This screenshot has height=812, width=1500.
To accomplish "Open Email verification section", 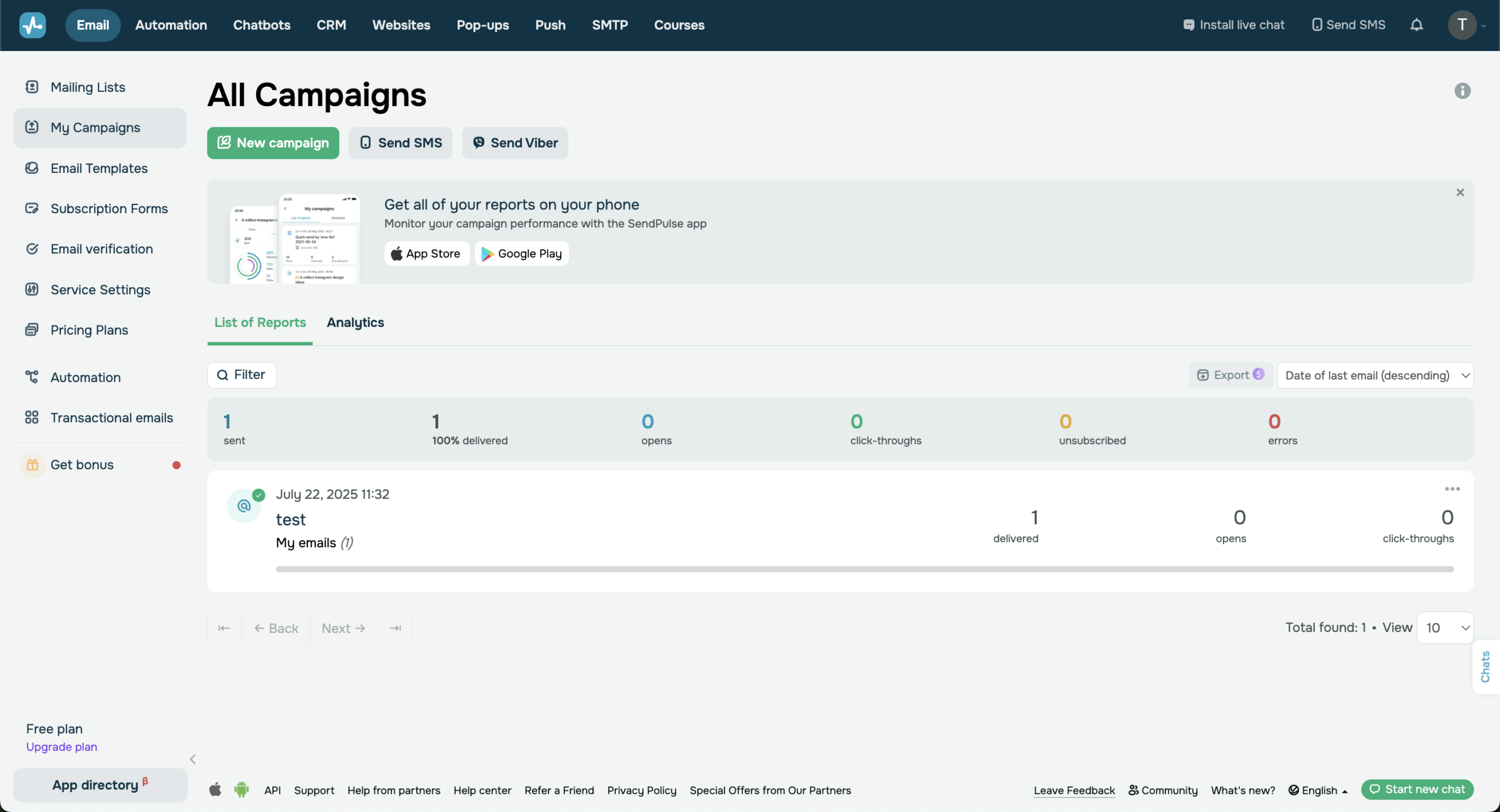I will (100, 249).
